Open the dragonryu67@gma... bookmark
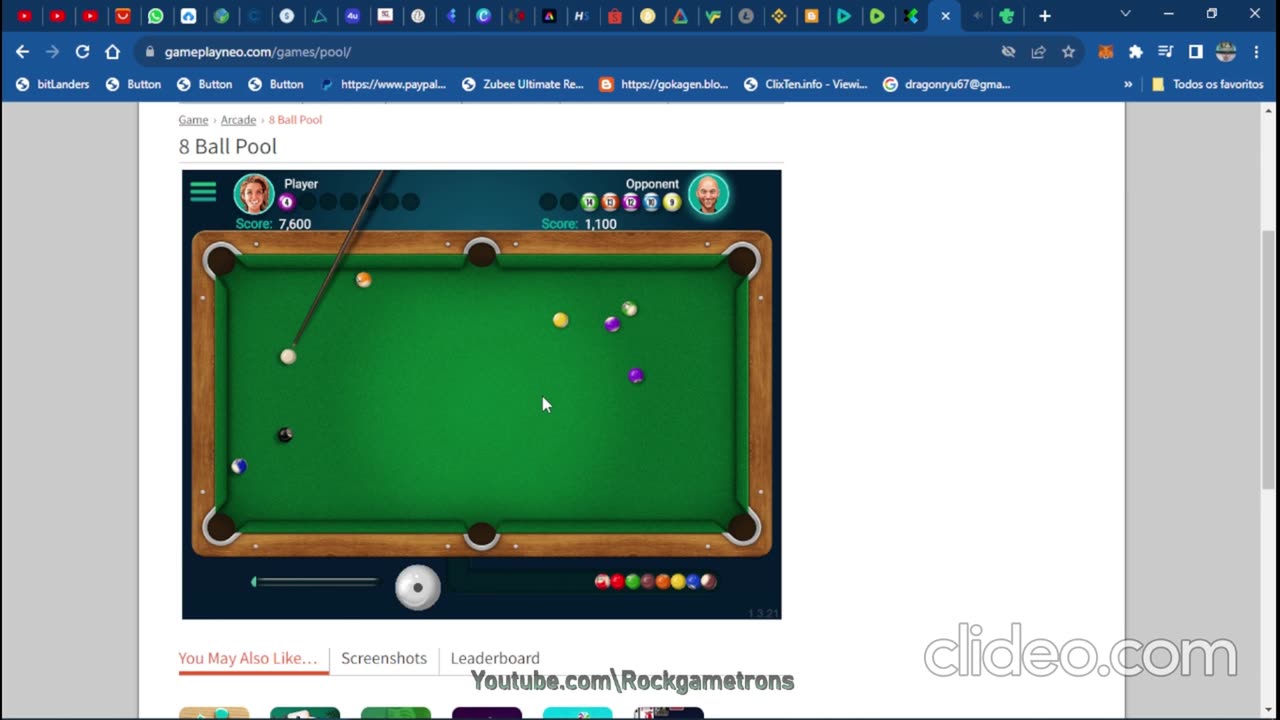 (x=947, y=85)
